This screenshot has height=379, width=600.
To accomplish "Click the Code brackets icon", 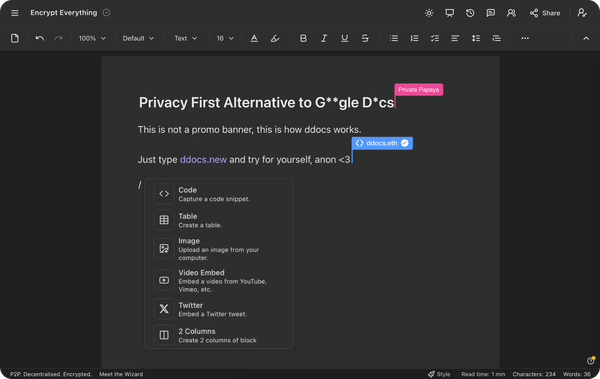I will [164, 194].
